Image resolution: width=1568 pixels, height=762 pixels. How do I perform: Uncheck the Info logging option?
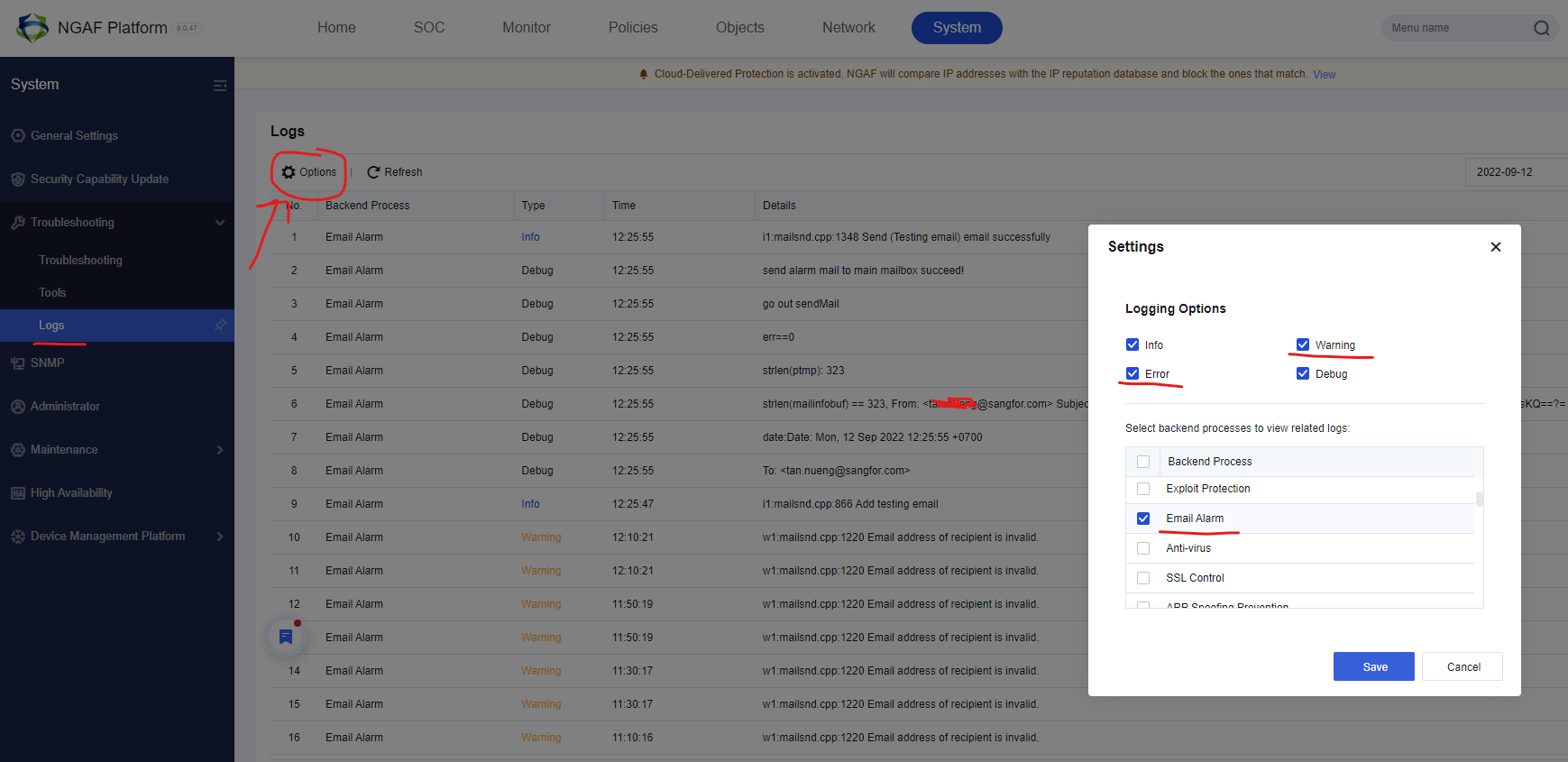[1132, 344]
